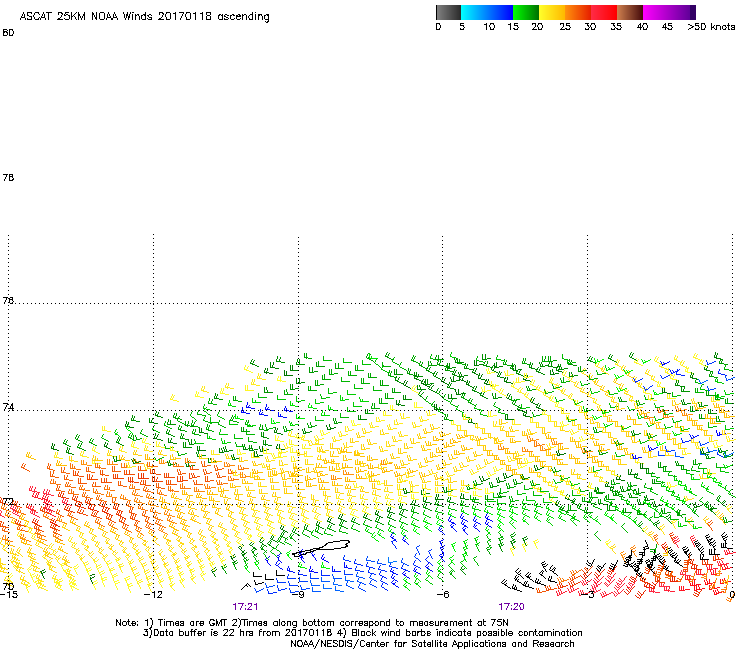740x650 pixels.
Task: Pick the orange 25-30 knots legend swatch
Action: [x=578, y=12]
